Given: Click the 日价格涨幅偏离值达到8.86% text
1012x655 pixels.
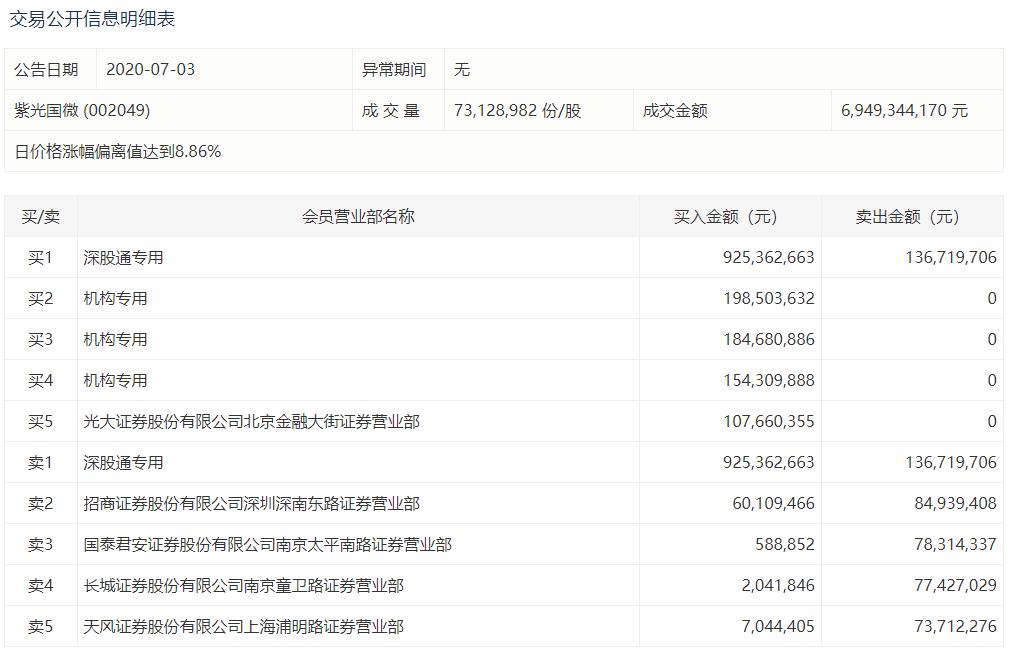Looking at the screenshot, I should click(118, 152).
